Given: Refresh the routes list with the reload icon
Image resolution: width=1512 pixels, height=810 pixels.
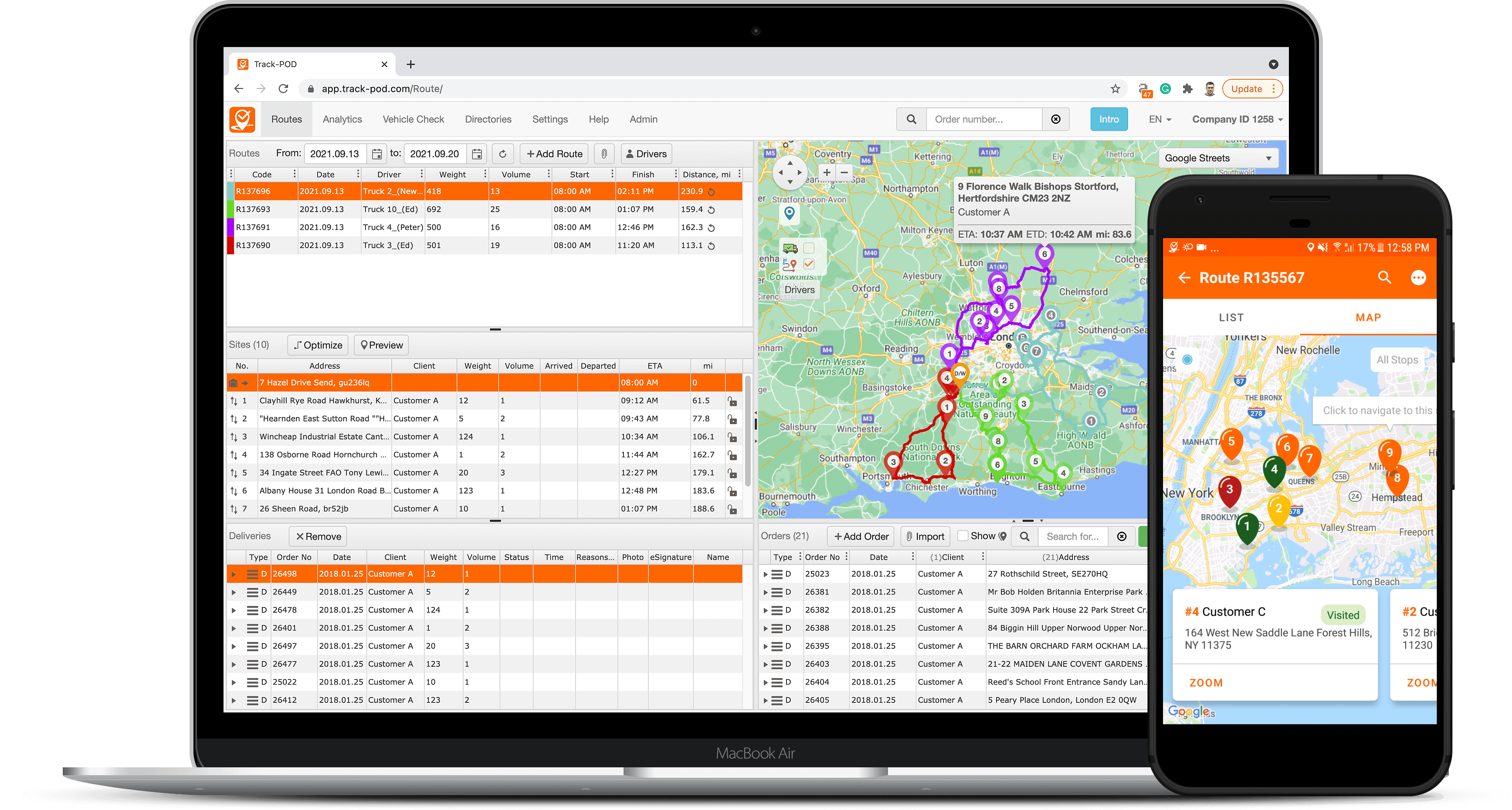Looking at the screenshot, I should [x=502, y=154].
